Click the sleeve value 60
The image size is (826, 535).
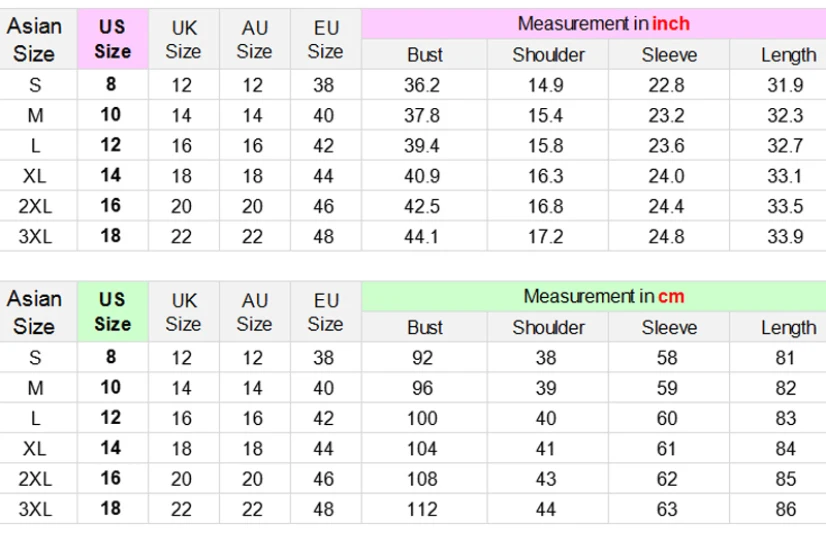click(666, 418)
